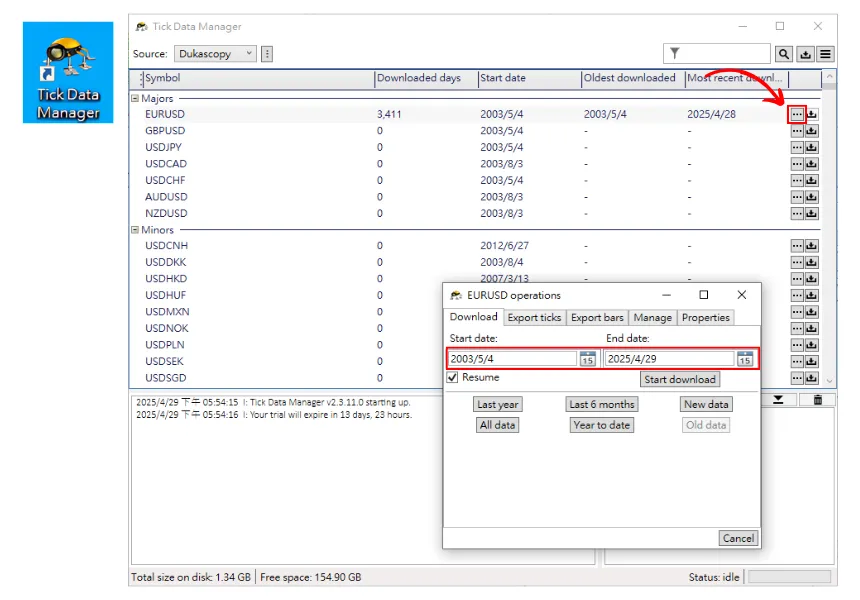This screenshot has width=860, height=600.
Task: Open the hamburger menu icon in toolbar
Action: click(x=825, y=54)
